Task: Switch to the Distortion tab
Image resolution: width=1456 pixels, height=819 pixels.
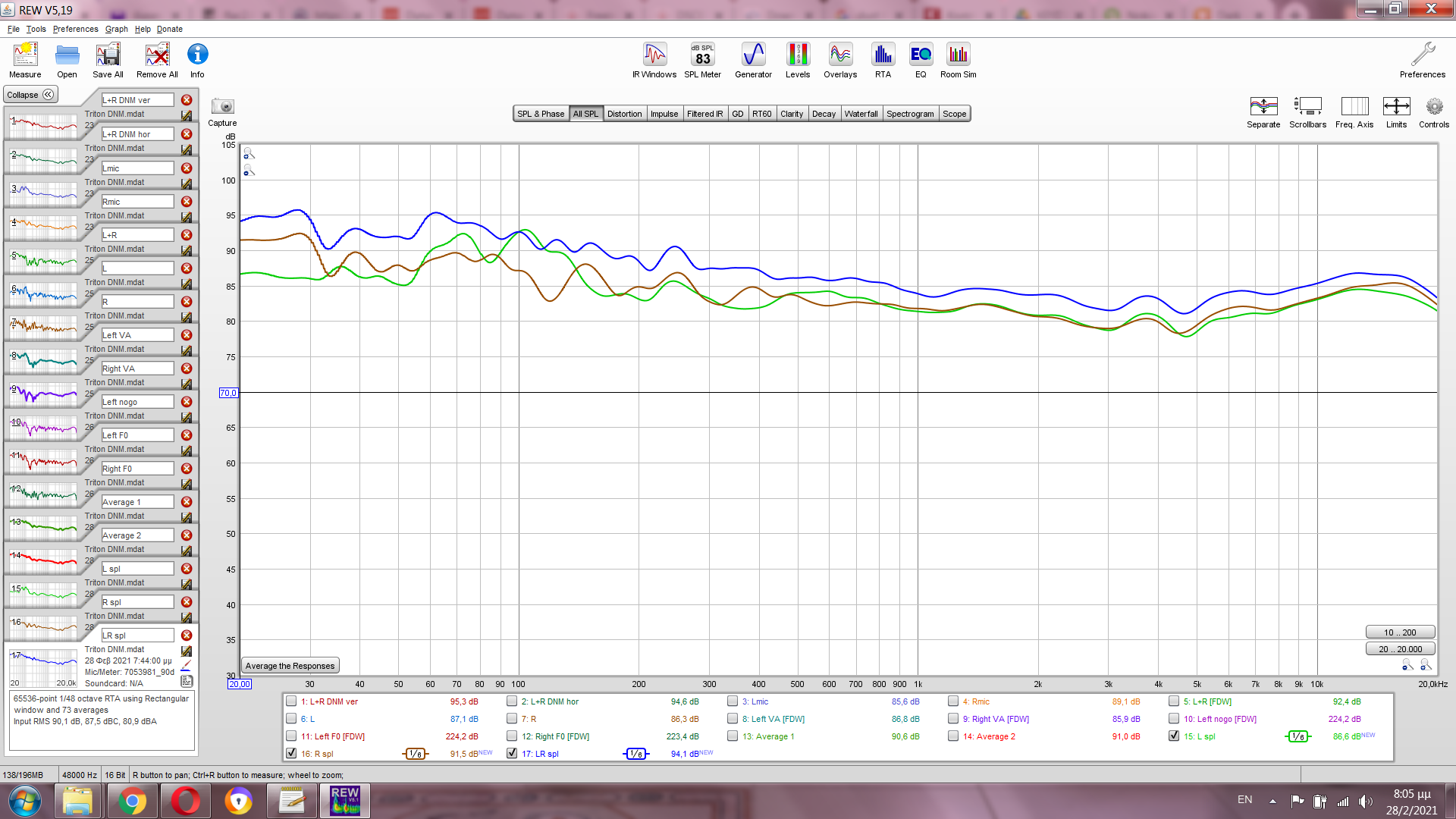Action: pos(624,114)
